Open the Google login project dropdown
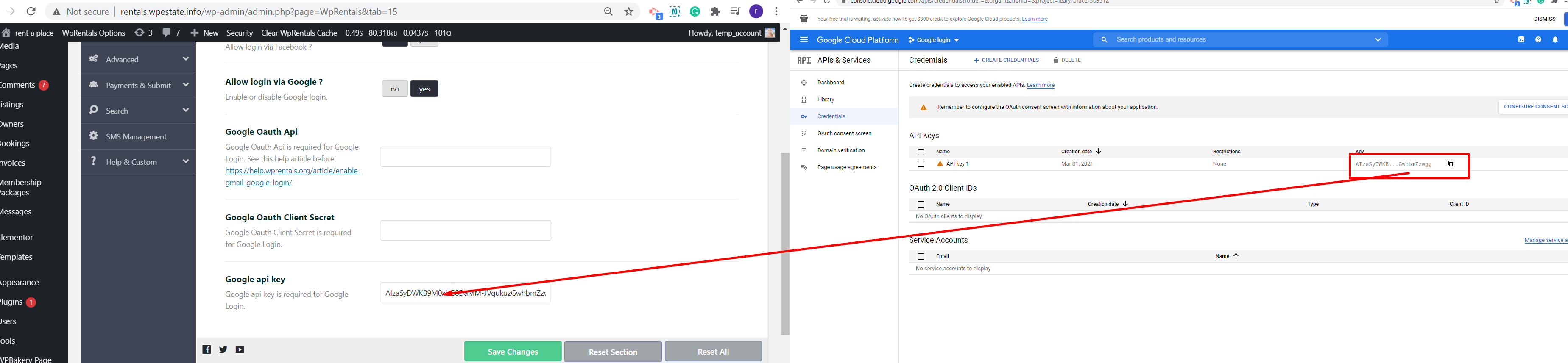This screenshot has width=1568, height=363. coord(934,39)
